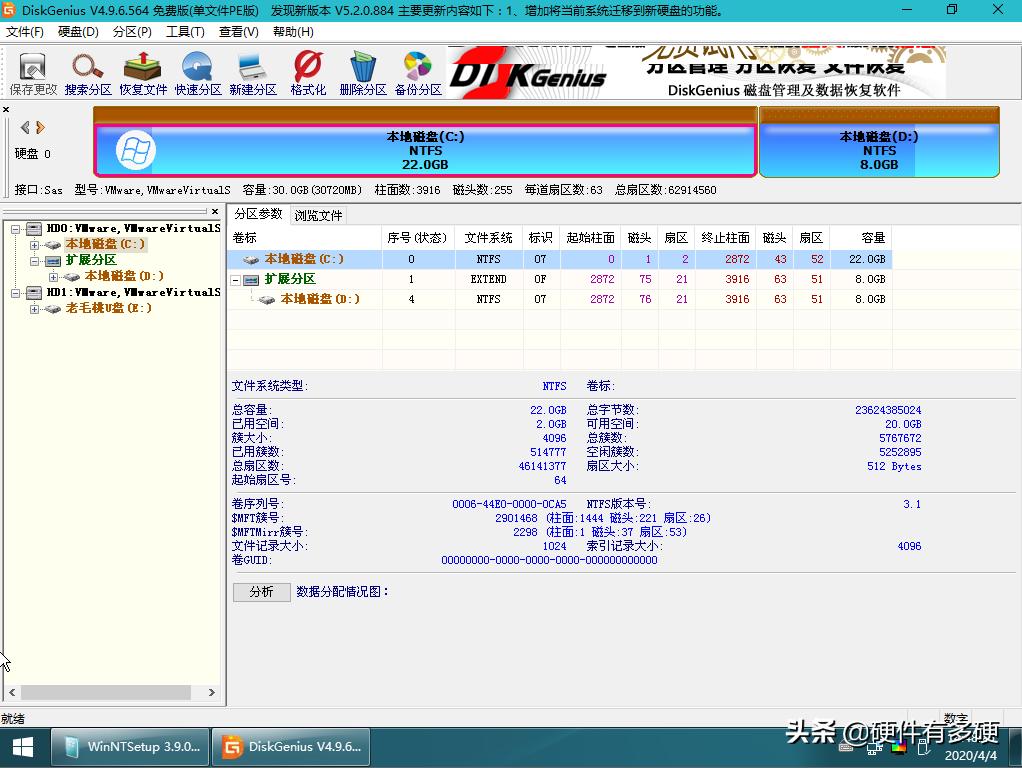Open the Windows Start menu
The height and width of the screenshot is (768, 1022).
(x=20, y=746)
